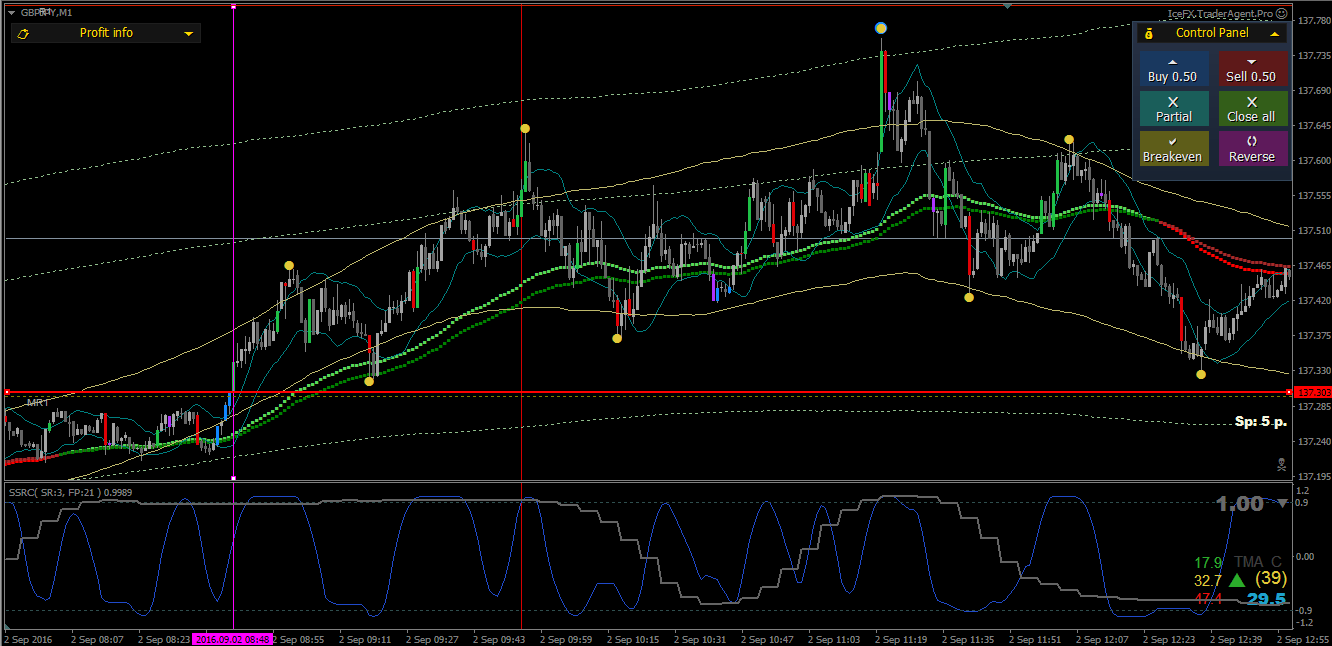1332x646 pixels.
Task: Click the magenta vertical line top handle
Action: (x=233, y=7)
